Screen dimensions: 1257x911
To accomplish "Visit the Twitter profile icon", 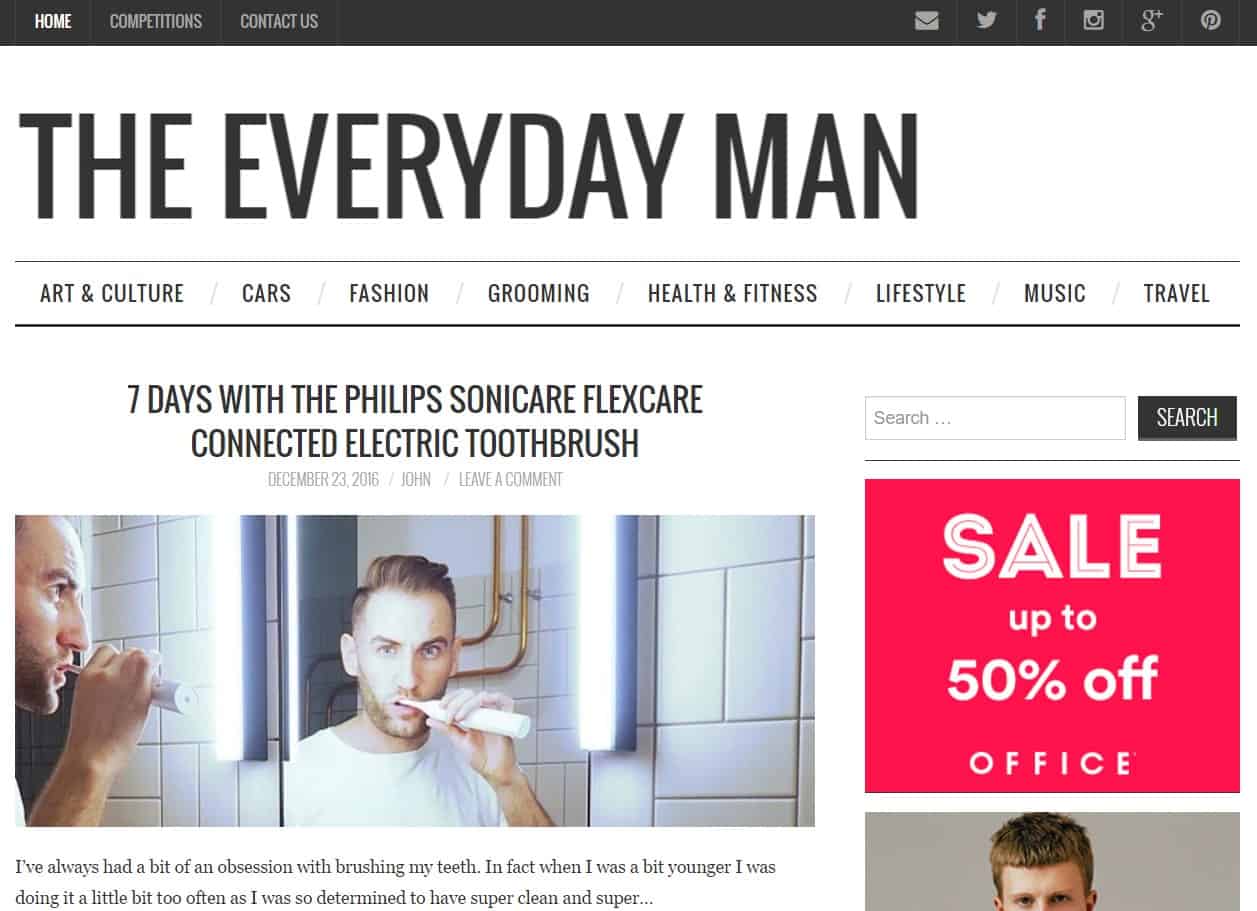I will coord(986,21).
